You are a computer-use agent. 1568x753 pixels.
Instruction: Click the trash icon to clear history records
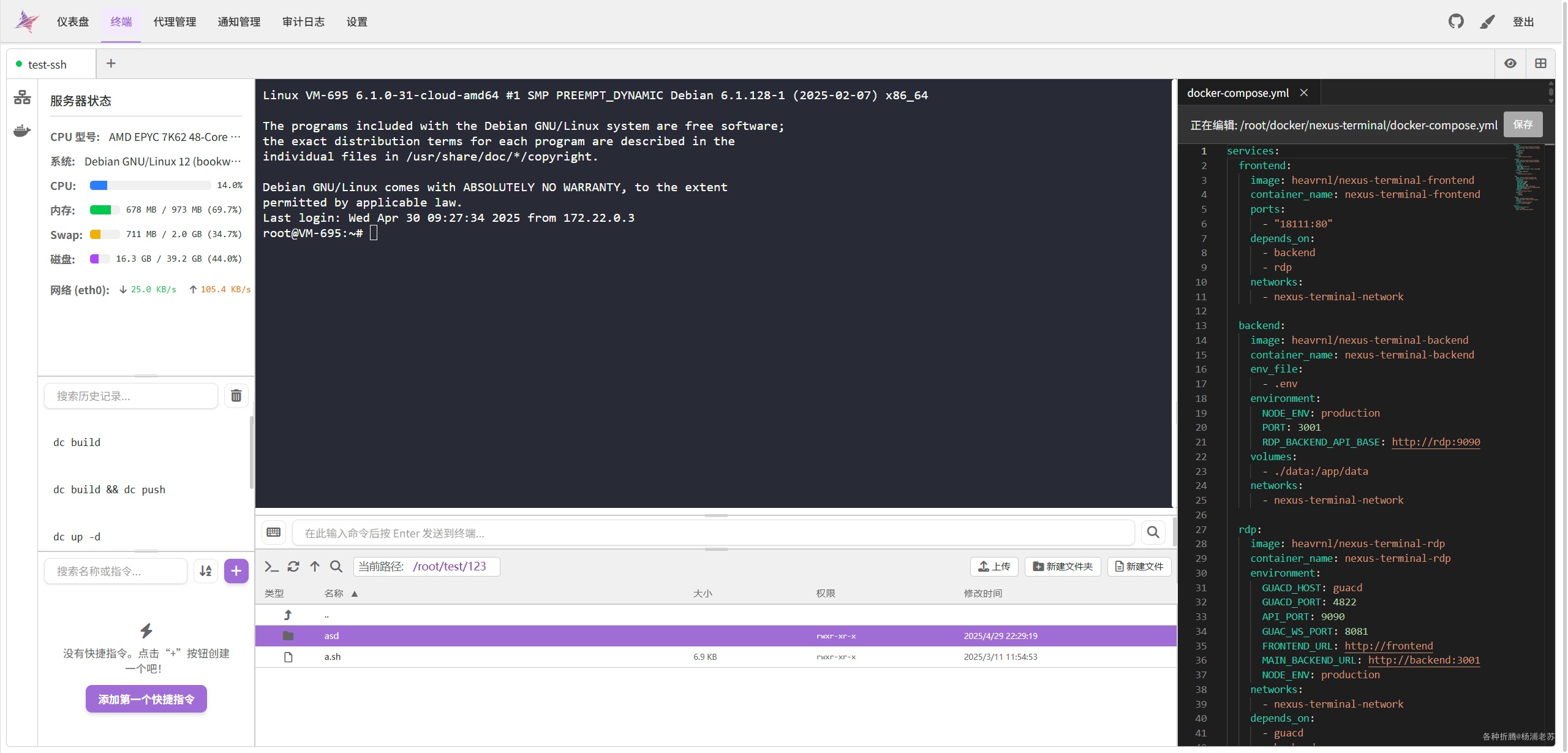coord(236,396)
